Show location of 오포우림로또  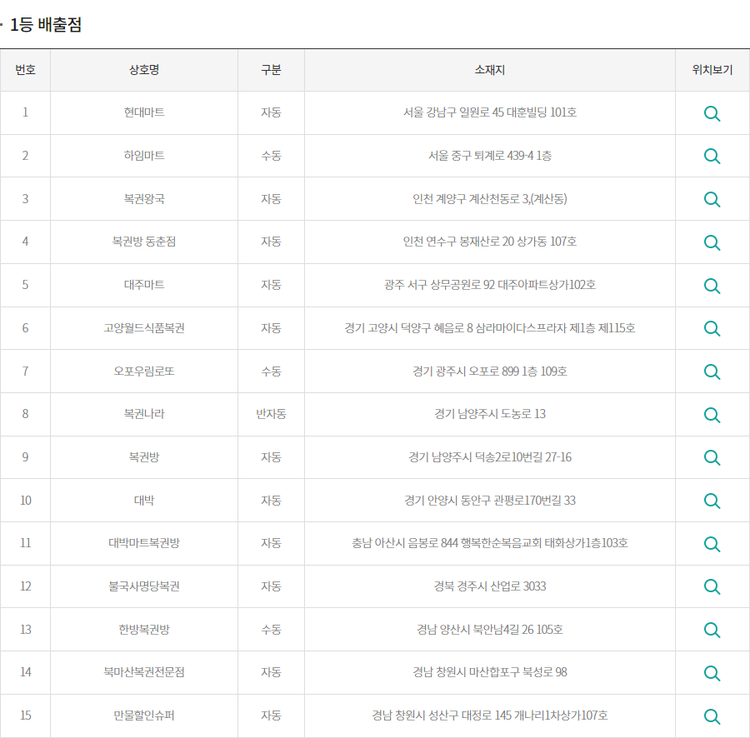[x=712, y=372]
